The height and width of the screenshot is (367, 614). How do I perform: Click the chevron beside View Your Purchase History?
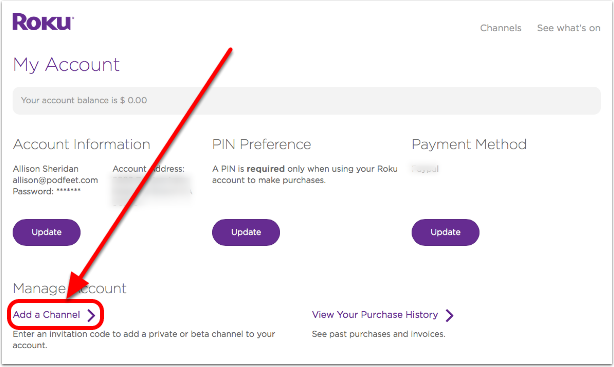click(450, 315)
